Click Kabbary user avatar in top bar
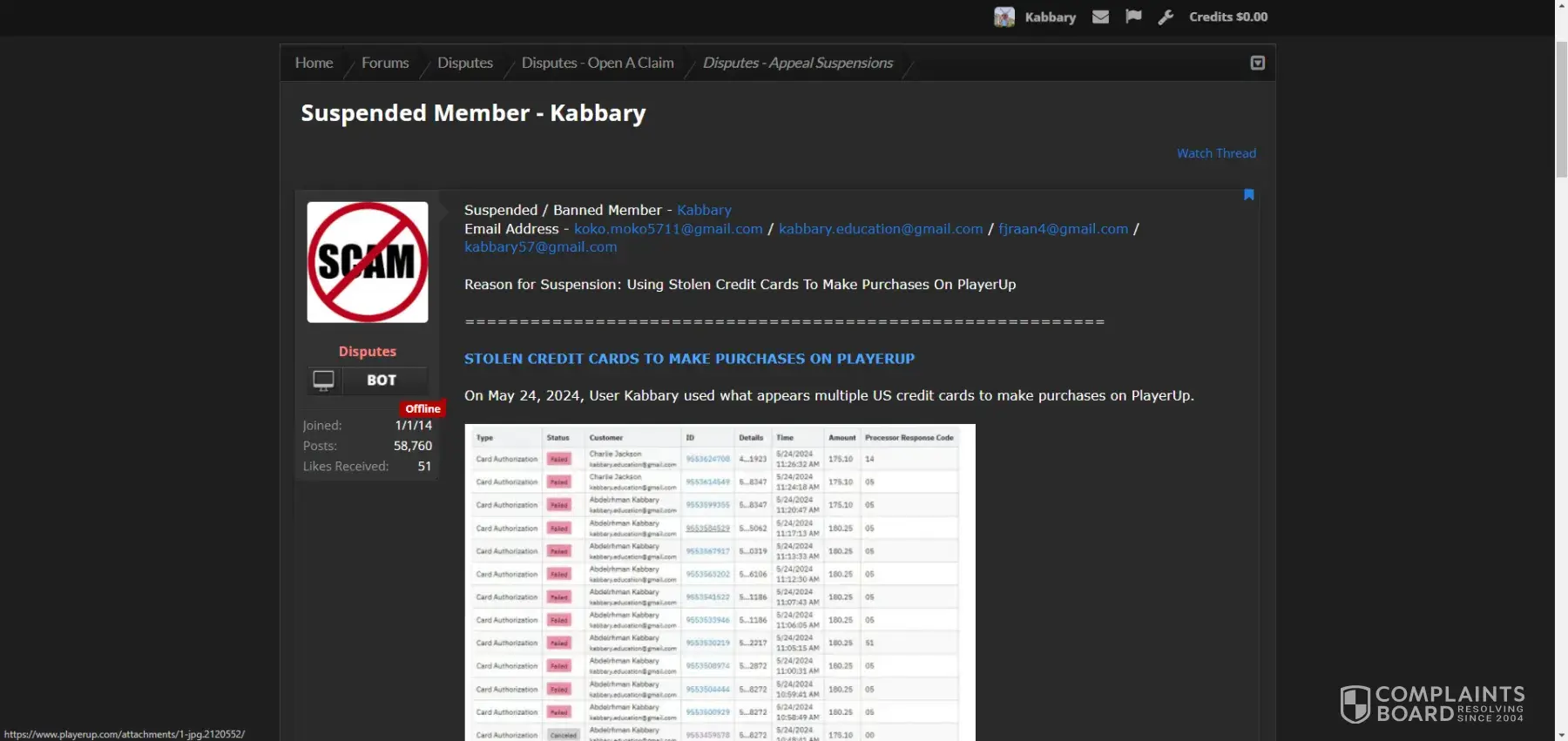 [x=1004, y=17]
